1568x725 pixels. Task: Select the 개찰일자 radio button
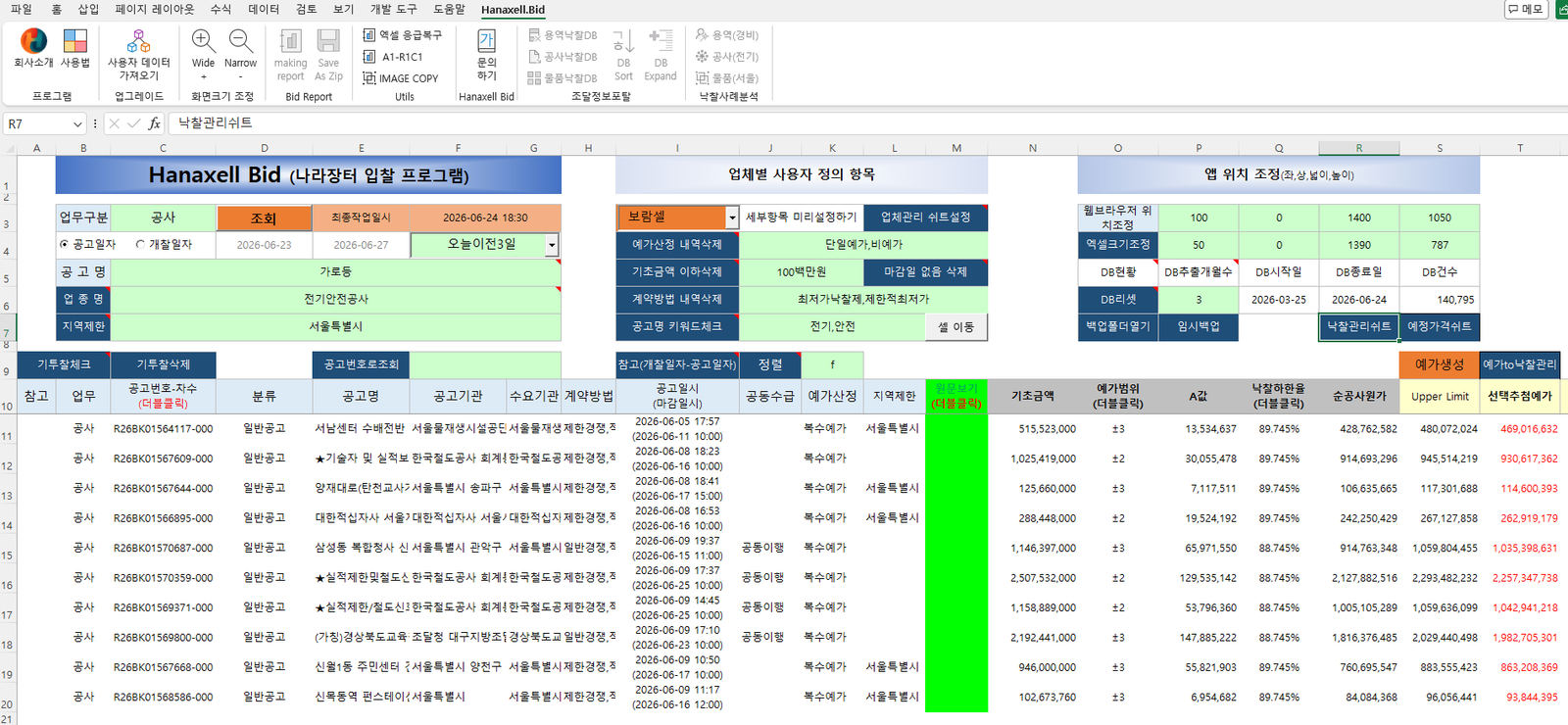pos(140,245)
